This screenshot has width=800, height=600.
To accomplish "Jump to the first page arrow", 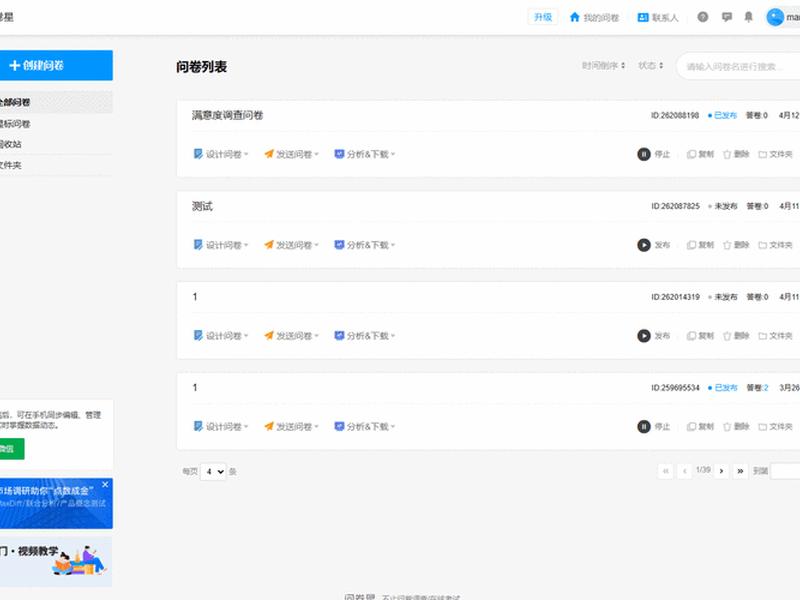I will coord(665,471).
